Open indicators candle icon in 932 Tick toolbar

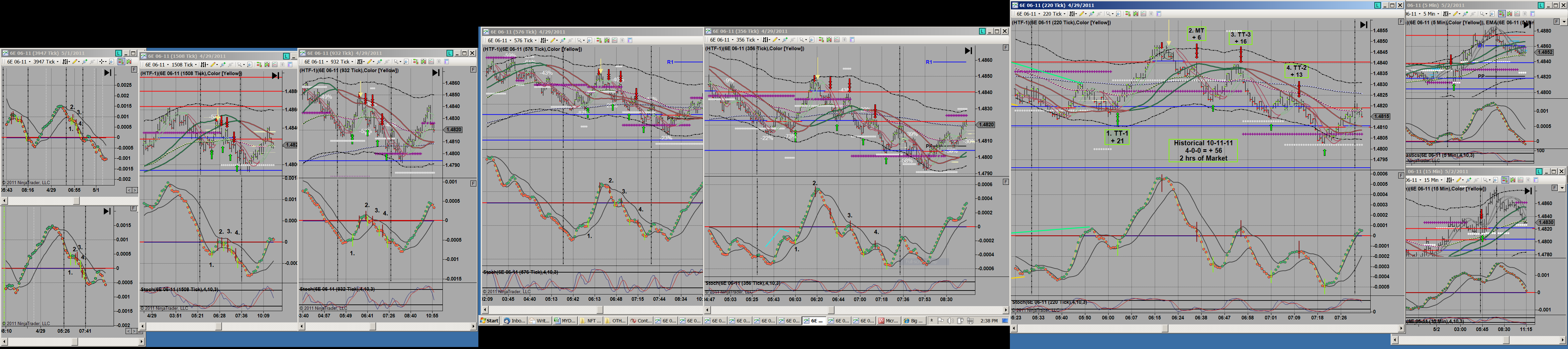coord(423,61)
